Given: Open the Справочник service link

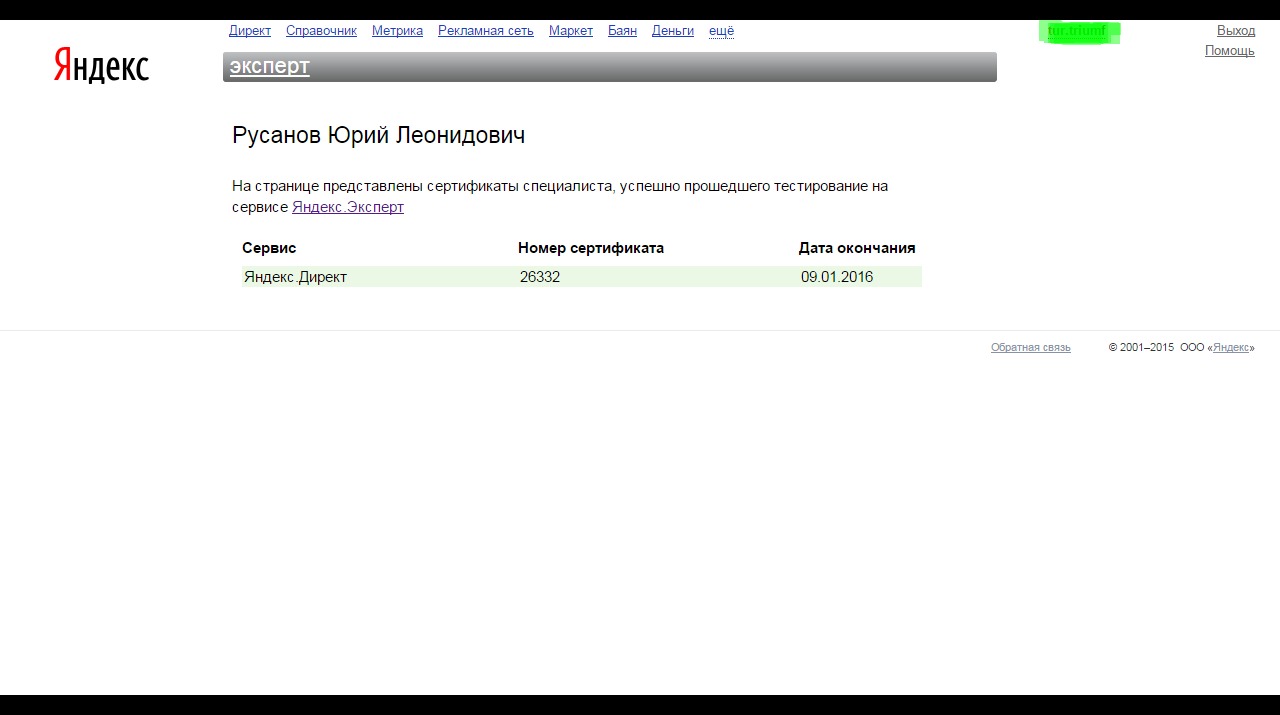Looking at the screenshot, I should point(321,30).
